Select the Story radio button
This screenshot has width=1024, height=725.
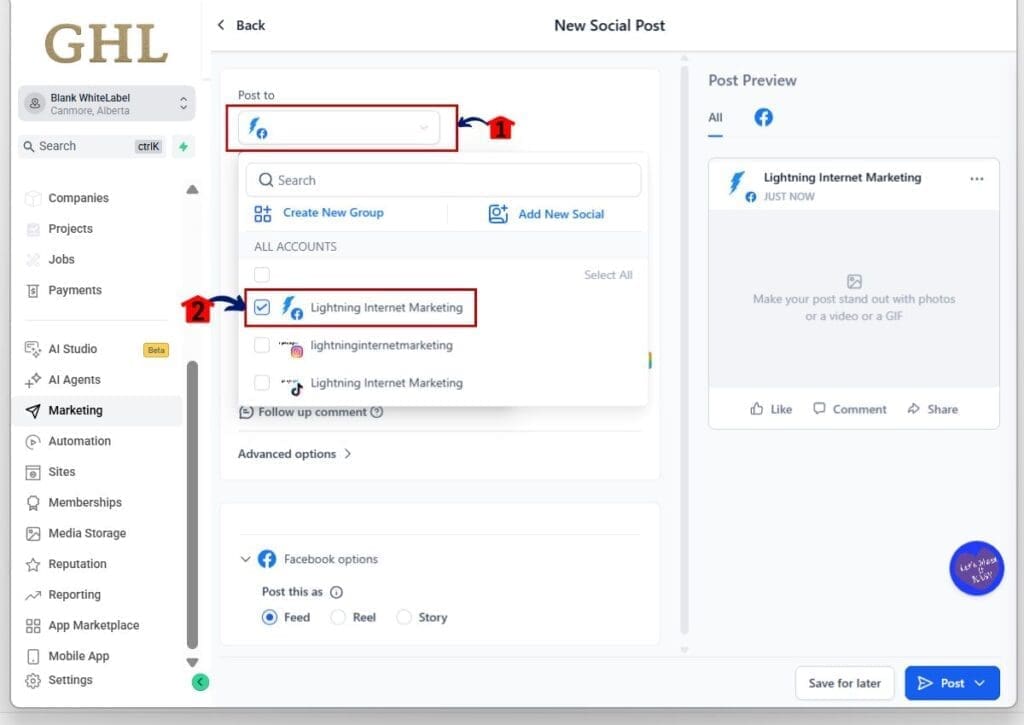(x=404, y=617)
